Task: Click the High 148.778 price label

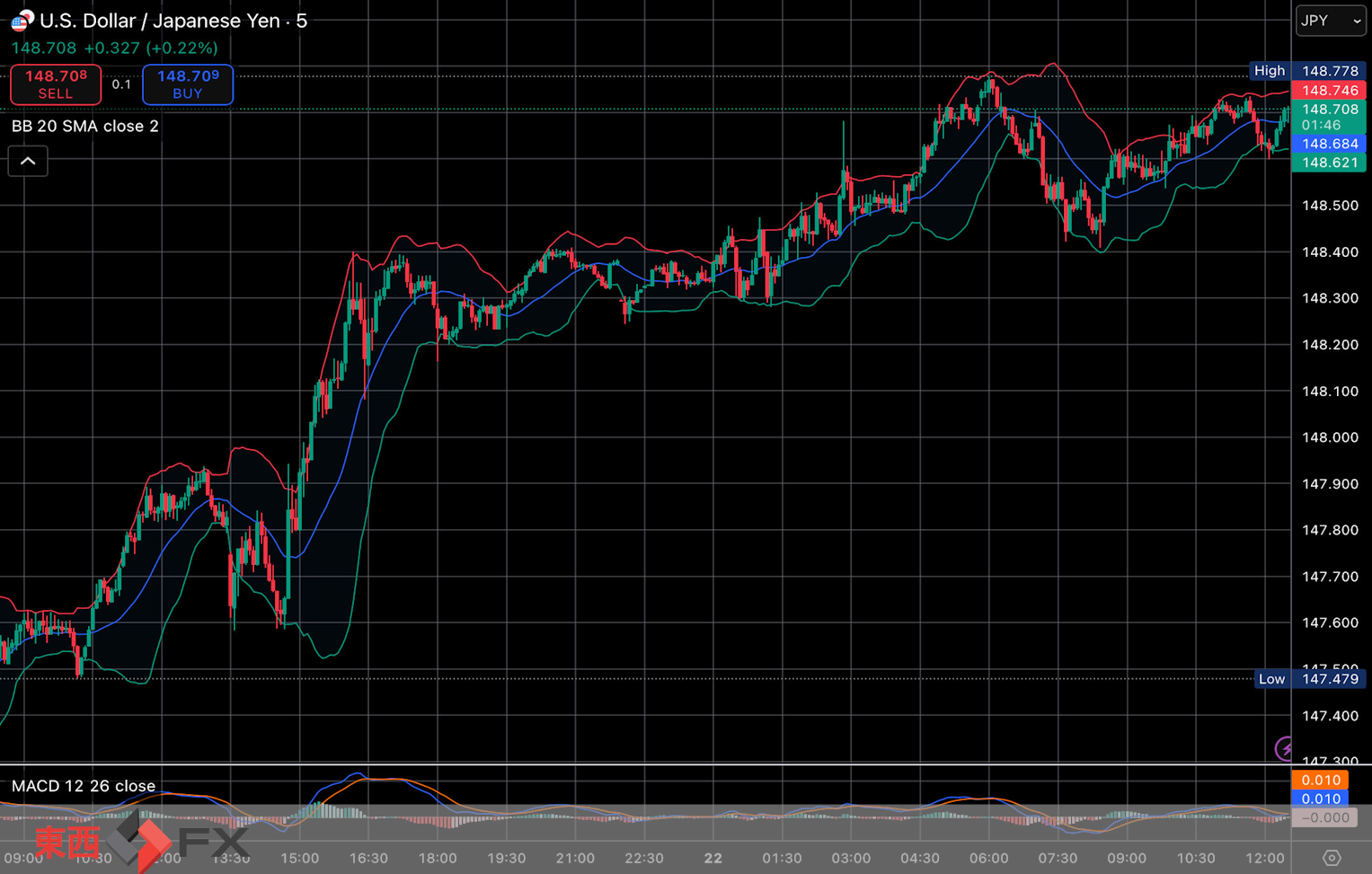Action: point(1307,71)
